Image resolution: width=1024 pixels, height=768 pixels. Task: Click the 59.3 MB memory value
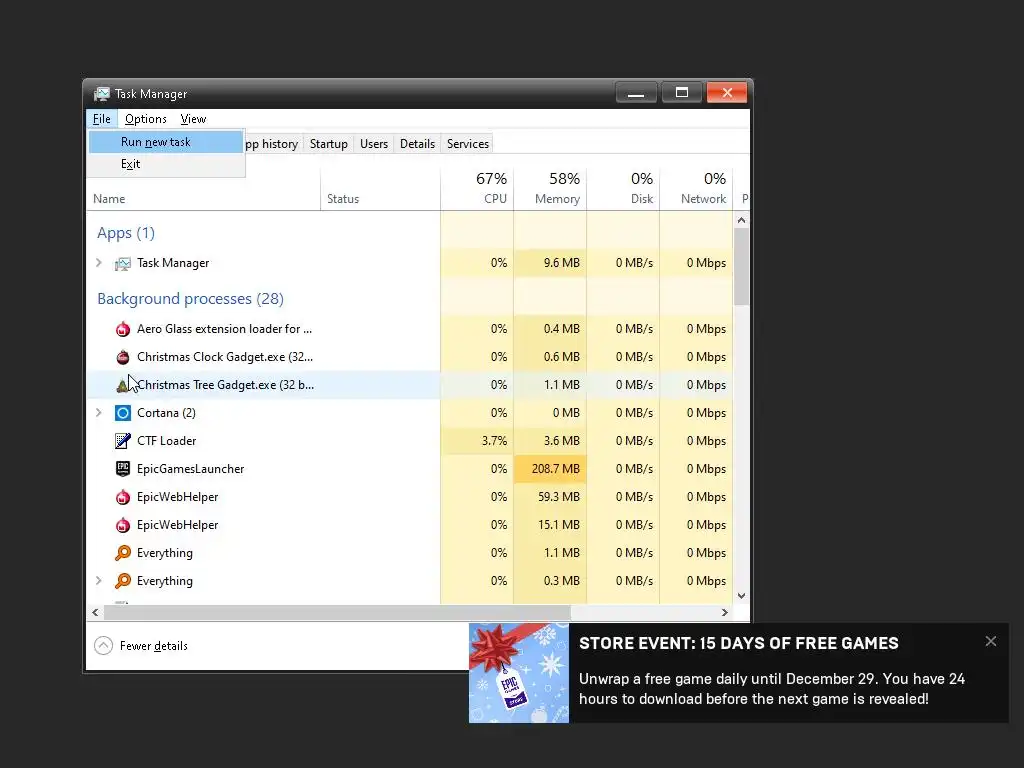point(559,497)
